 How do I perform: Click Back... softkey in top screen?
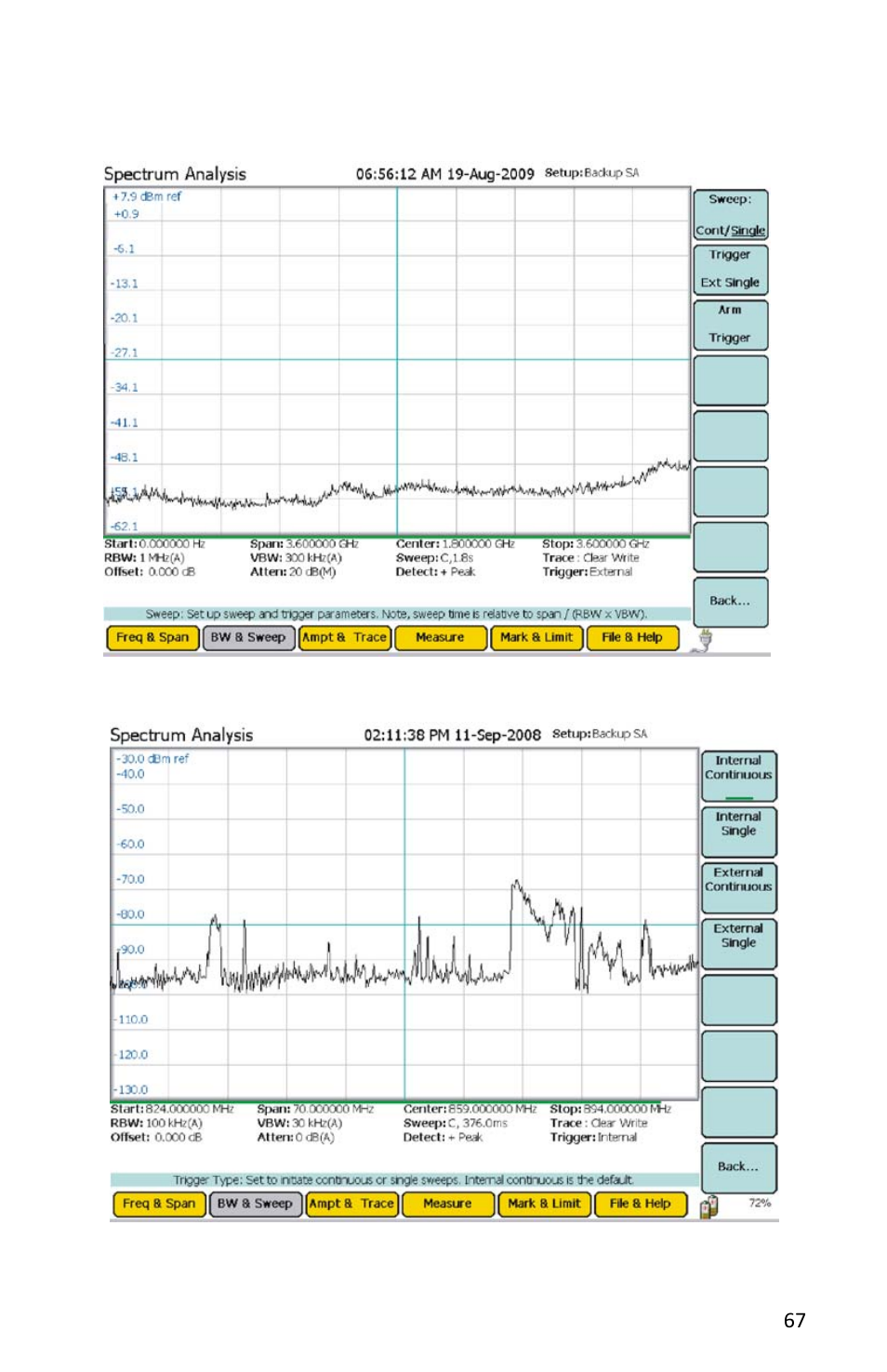[730, 602]
